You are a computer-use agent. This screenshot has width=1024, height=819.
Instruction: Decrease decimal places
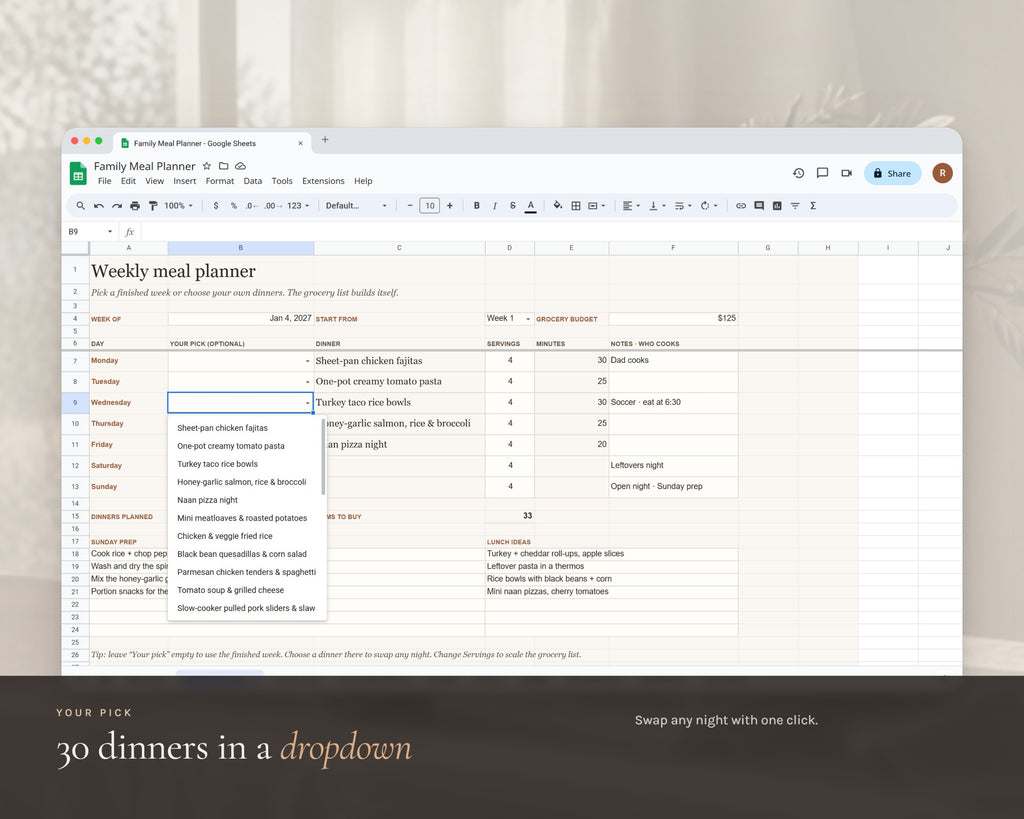click(251, 206)
